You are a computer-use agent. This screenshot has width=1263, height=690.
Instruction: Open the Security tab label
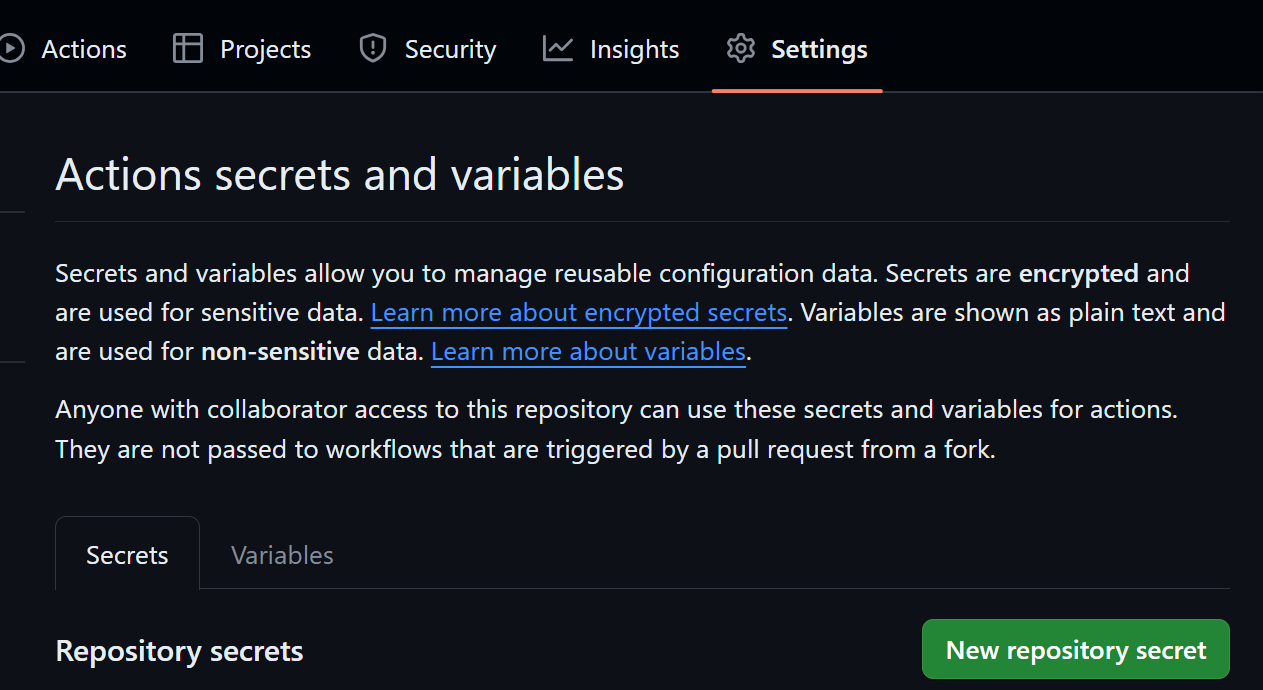450,49
